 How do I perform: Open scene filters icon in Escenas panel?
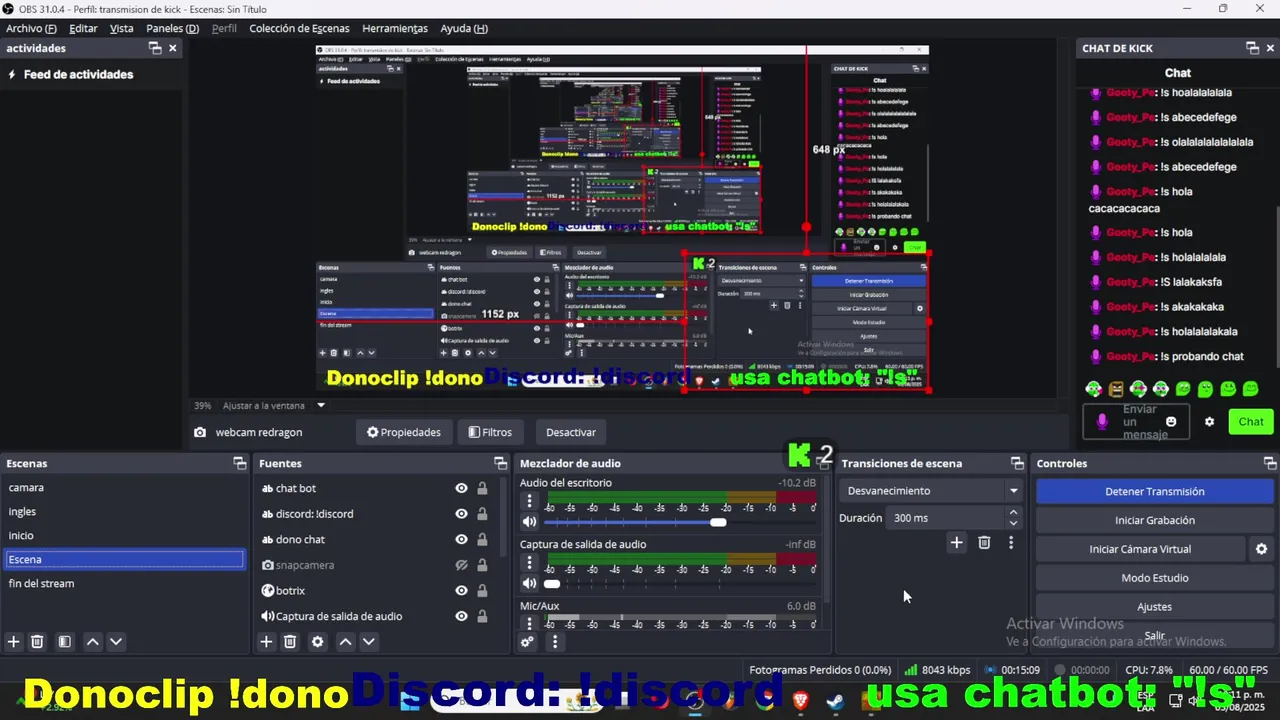coord(65,642)
